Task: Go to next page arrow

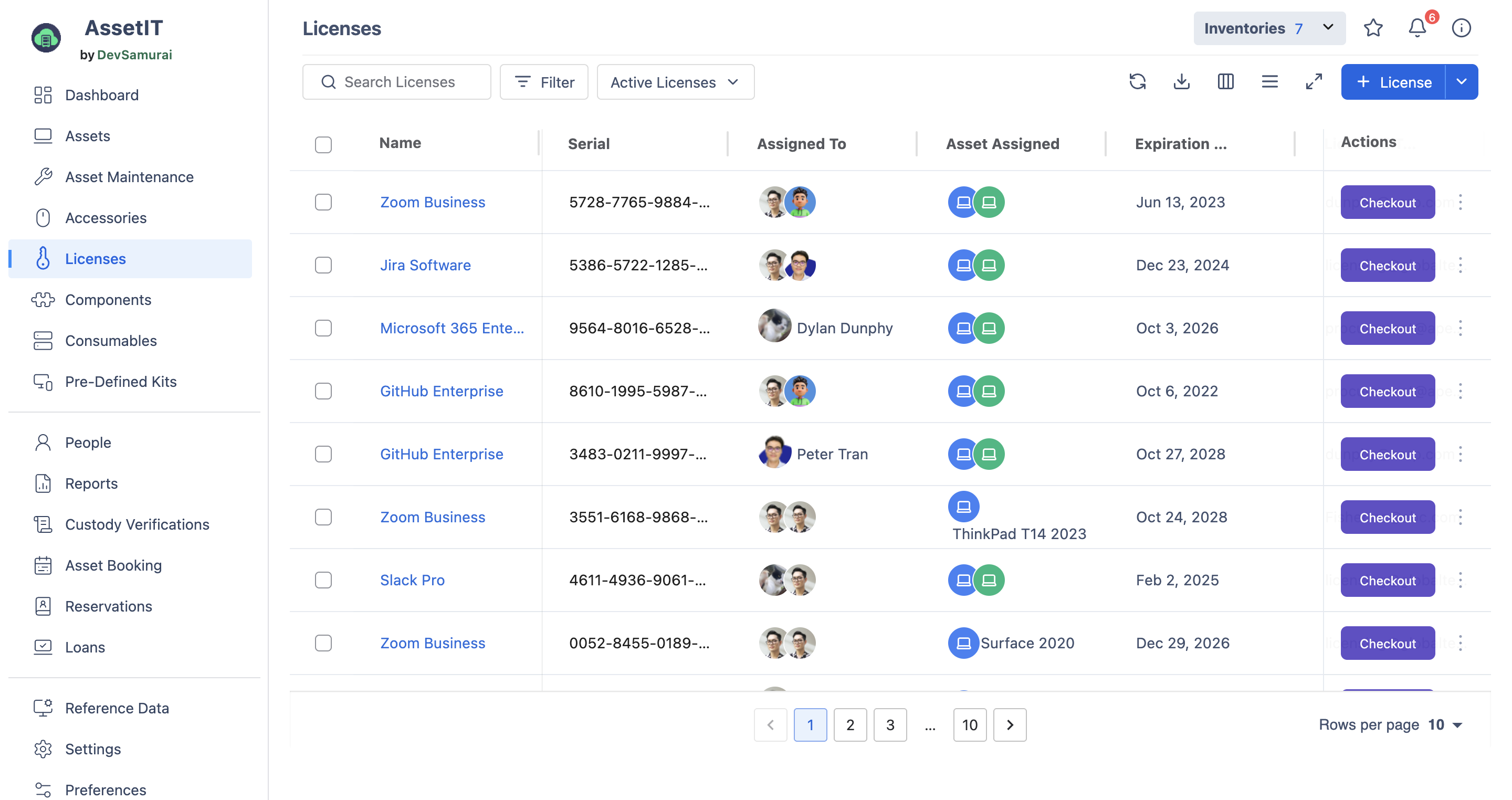Action: tap(1010, 725)
